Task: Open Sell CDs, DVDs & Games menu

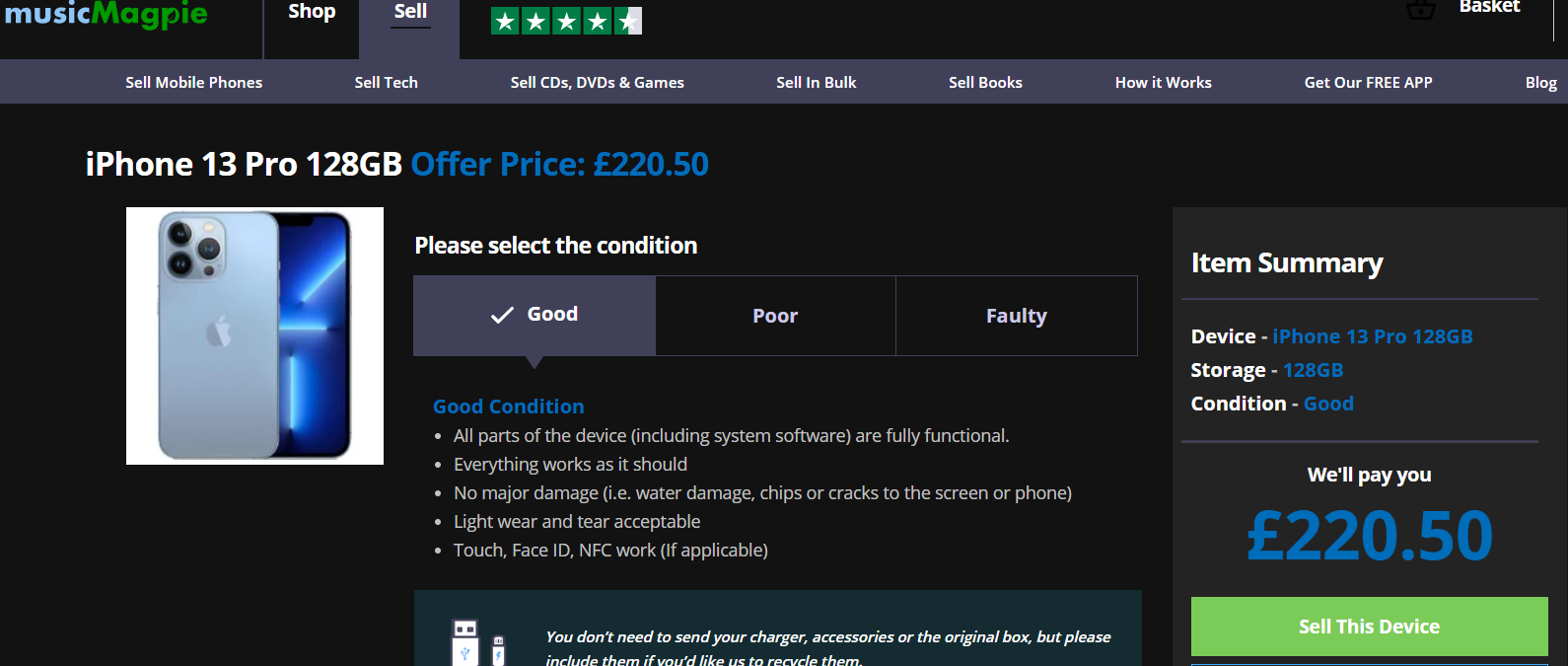Action: (x=597, y=83)
